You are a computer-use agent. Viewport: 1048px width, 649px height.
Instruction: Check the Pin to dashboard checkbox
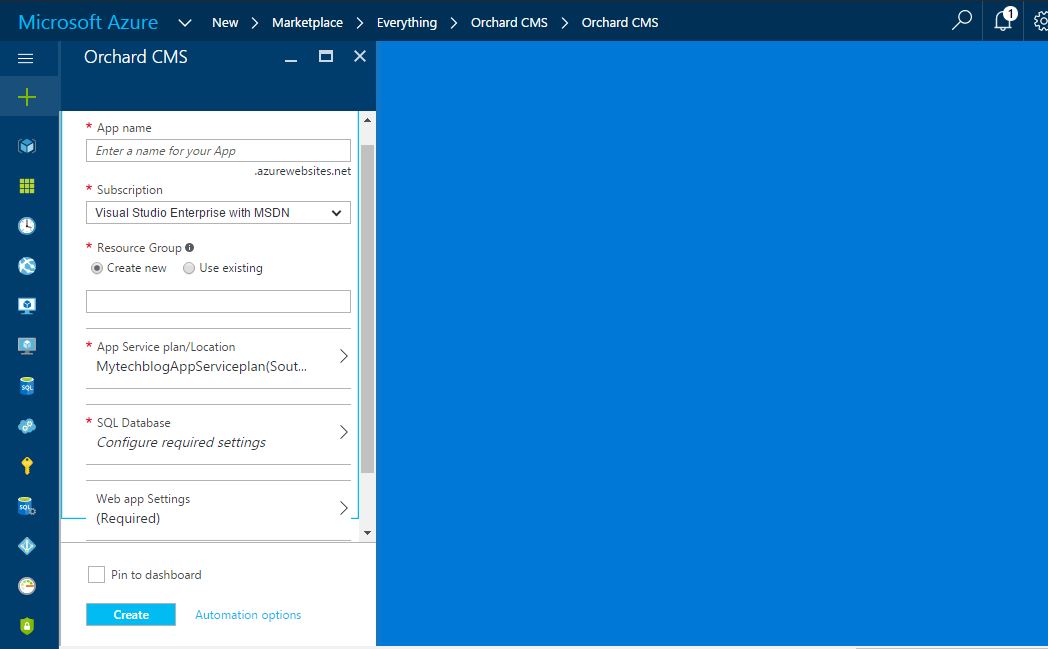coord(96,574)
